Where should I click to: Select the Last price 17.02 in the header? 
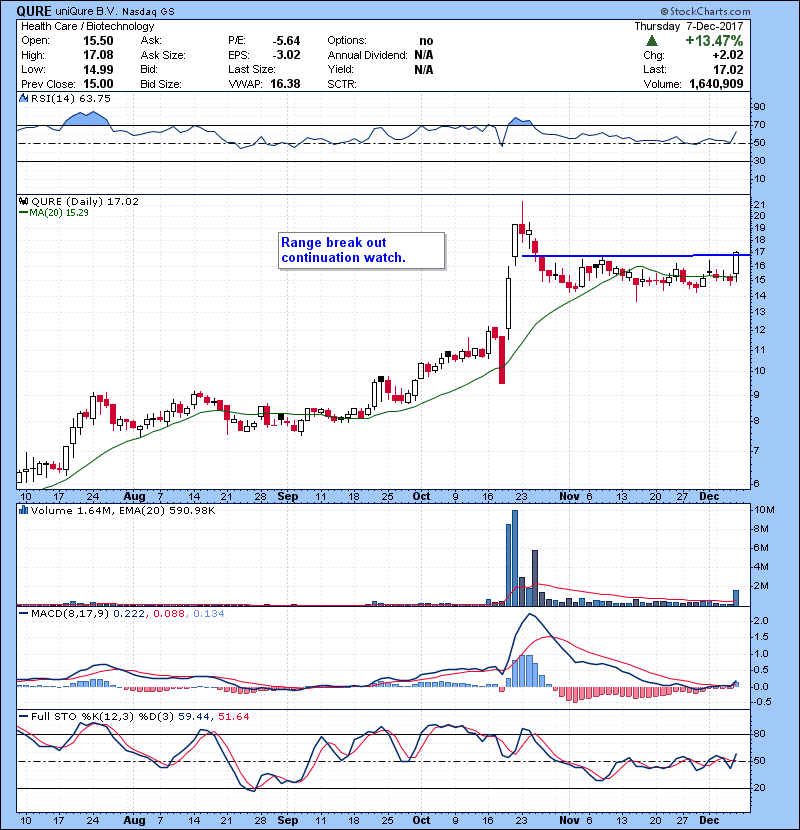click(728, 69)
